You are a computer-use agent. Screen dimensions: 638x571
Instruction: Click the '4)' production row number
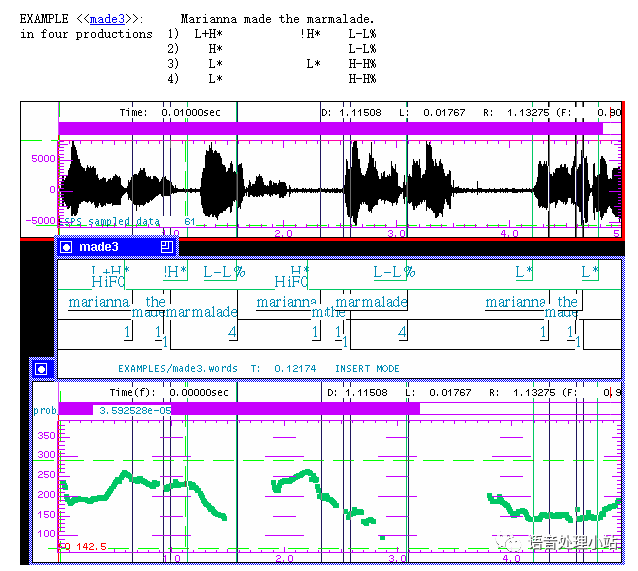[x=173, y=79]
